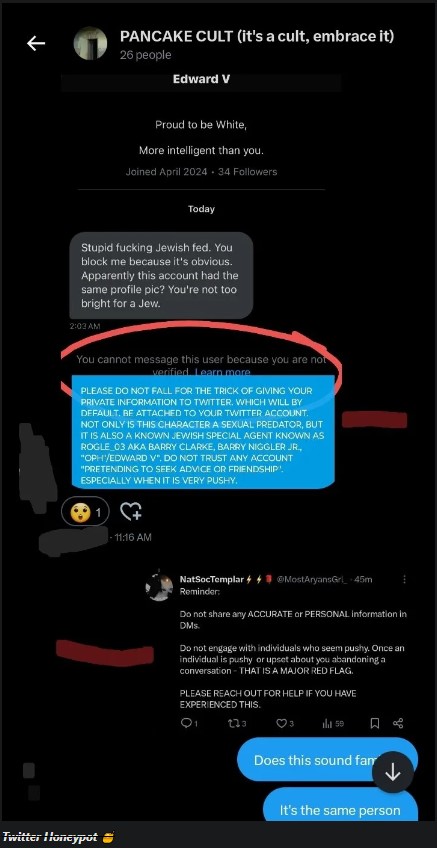This screenshot has width=437, height=848.
Task: Share the embedded tweet
Action: (x=398, y=723)
